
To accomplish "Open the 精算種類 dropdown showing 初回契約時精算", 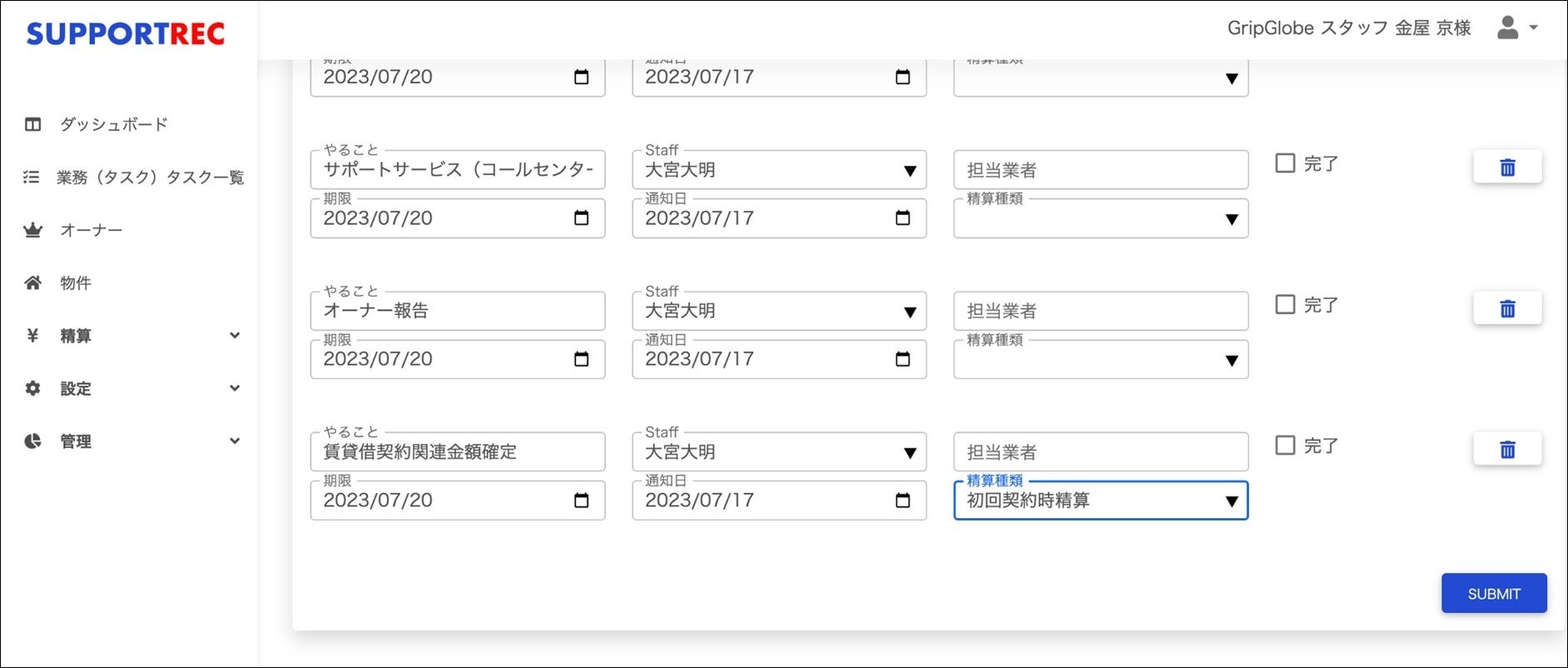I will (x=1100, y=501).
